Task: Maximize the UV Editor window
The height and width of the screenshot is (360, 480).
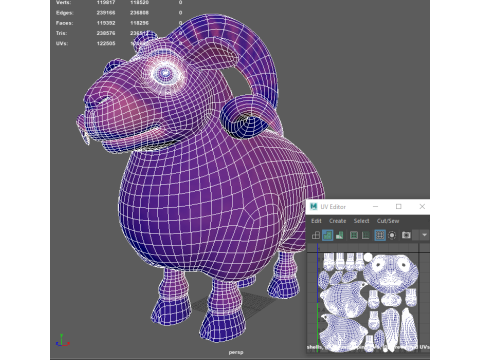Action: [x=399, y=207]
